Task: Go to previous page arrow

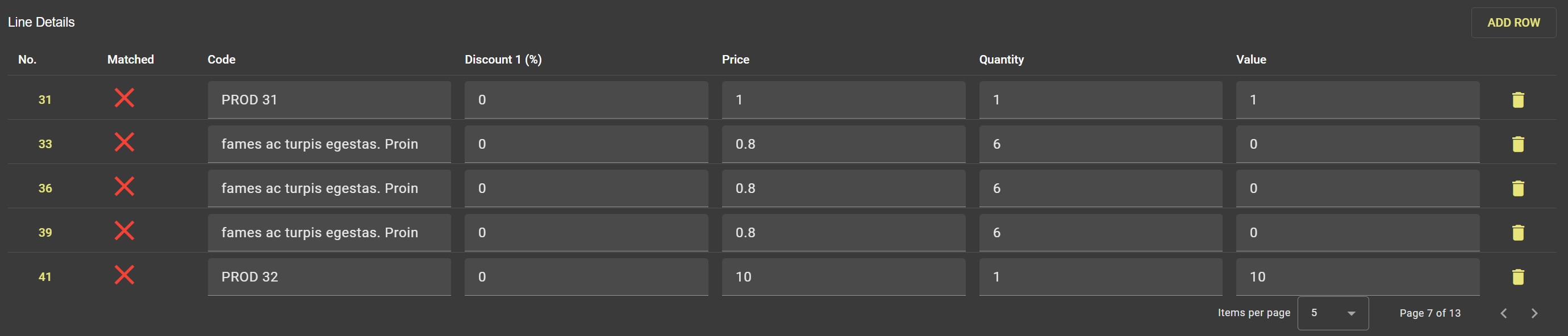Action: 1503,313
